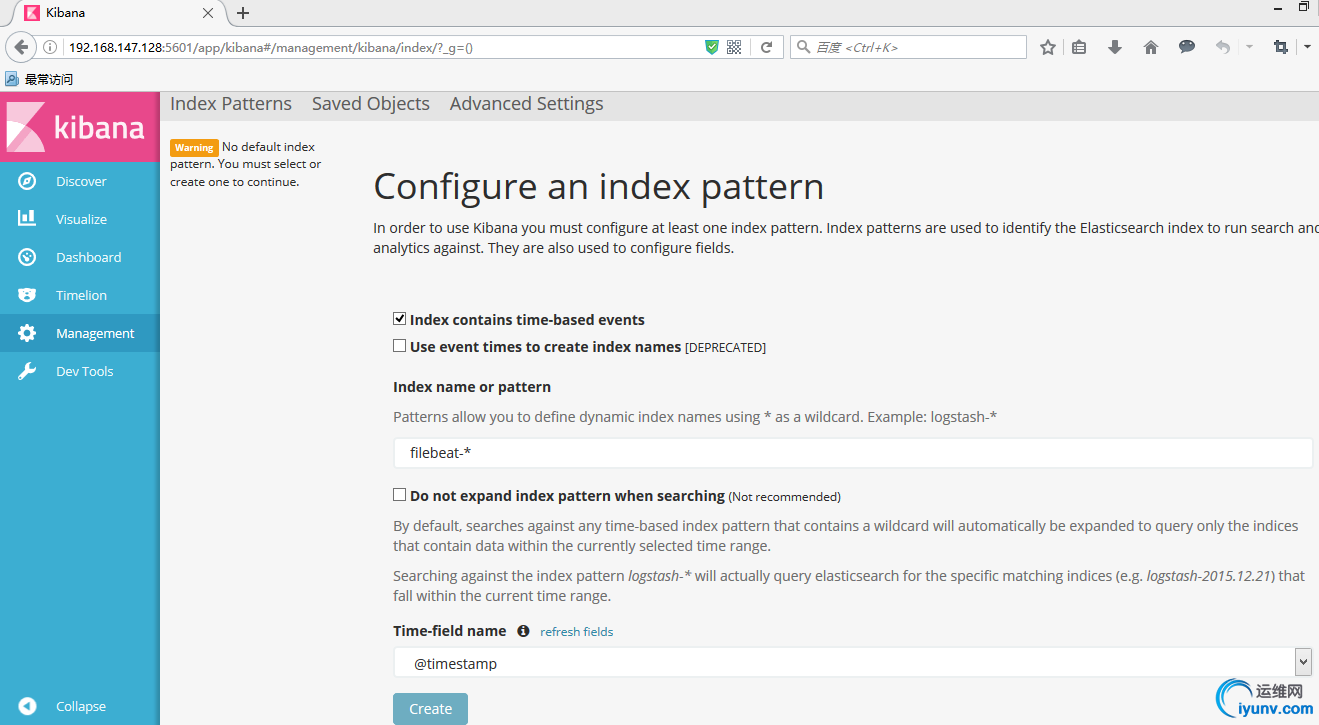The height and width of the screenshot is (725, 1319).
Task: Close the Kibana browser tab
Action: tap(208, 13)
